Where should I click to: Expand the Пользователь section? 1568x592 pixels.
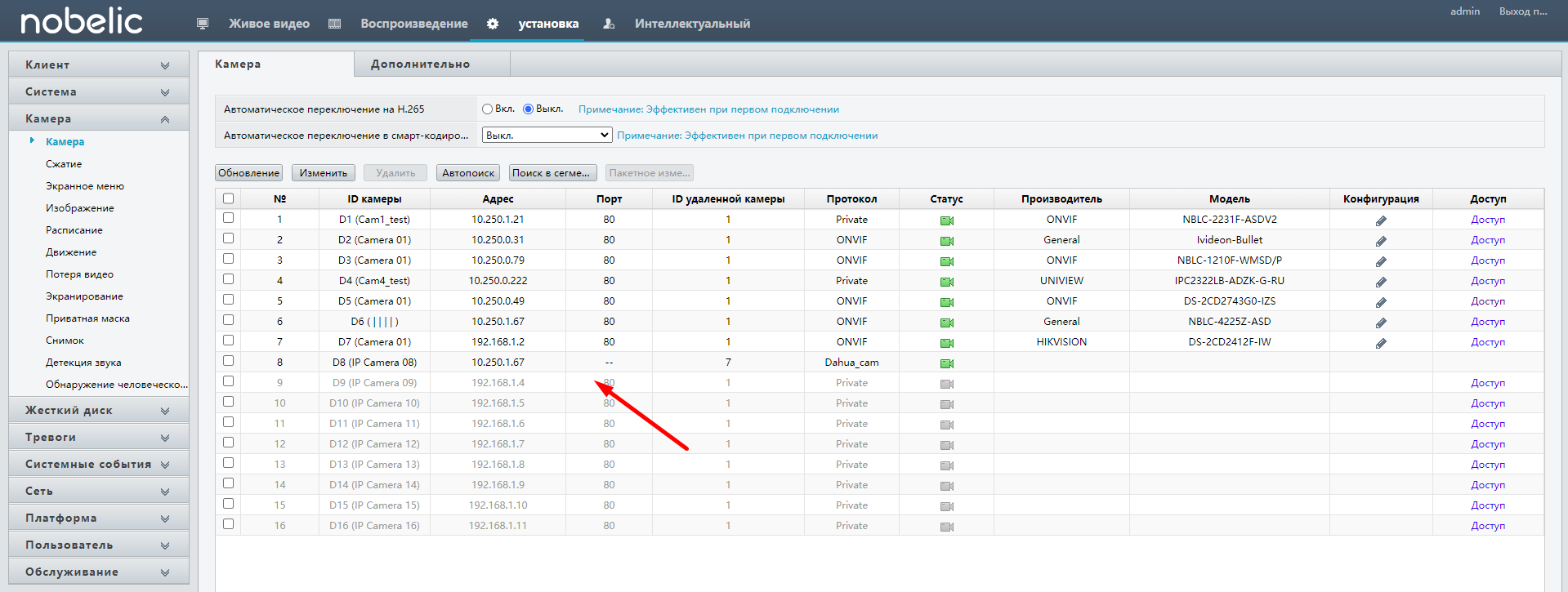pos(99,545)
